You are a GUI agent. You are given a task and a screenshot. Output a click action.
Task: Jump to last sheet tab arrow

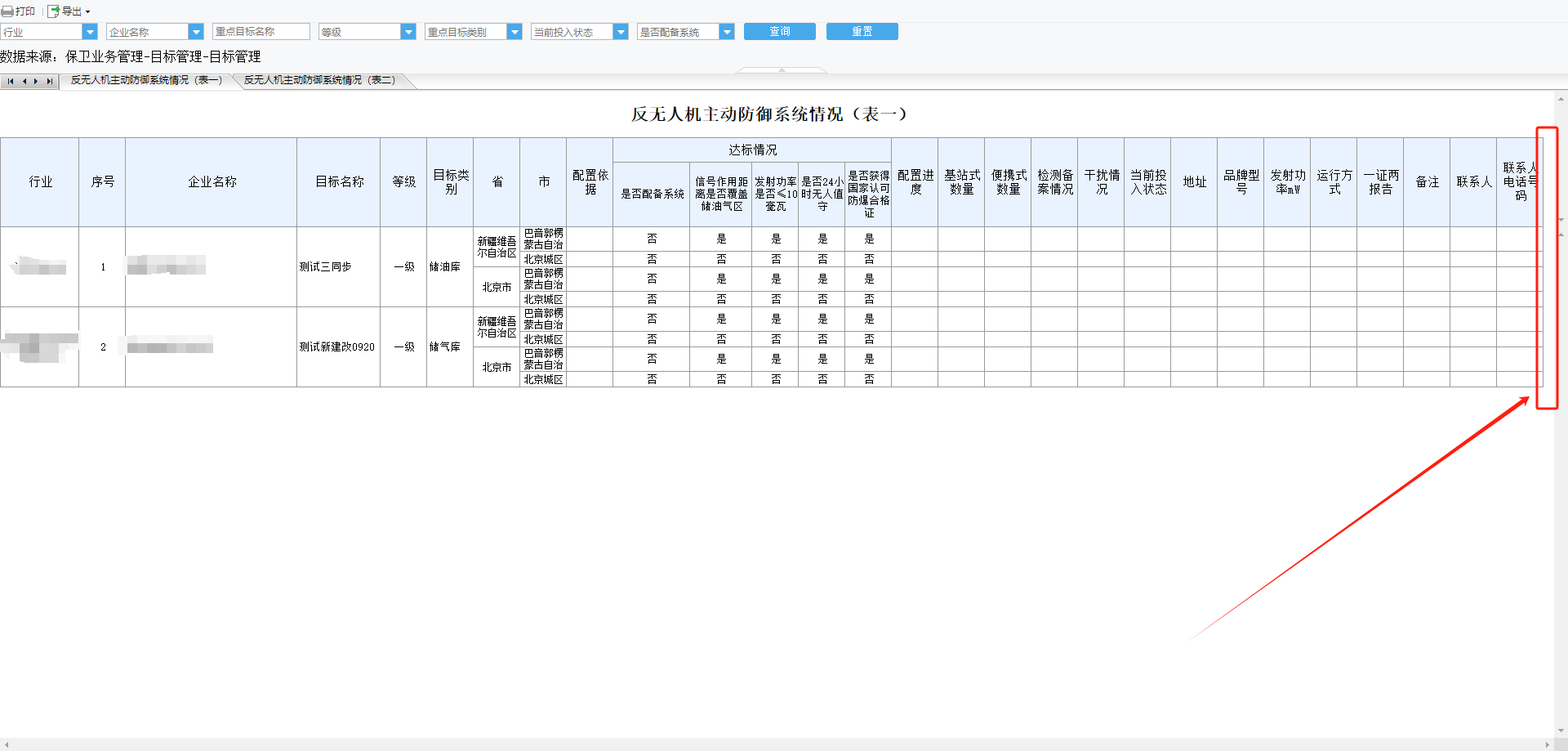click(50, 81)
